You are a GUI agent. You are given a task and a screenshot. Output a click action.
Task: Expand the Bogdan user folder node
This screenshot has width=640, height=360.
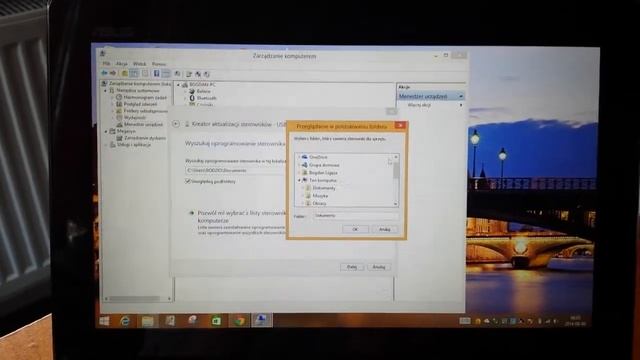299,173
